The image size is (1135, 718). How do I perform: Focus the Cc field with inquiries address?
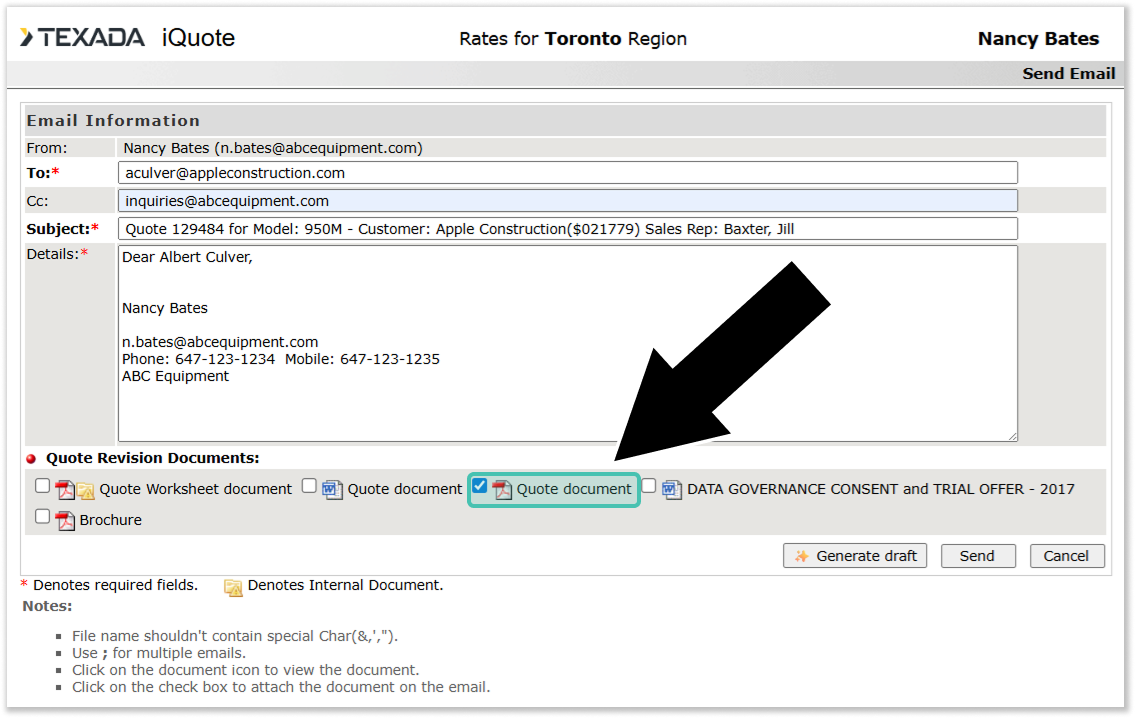click(567, 201)
